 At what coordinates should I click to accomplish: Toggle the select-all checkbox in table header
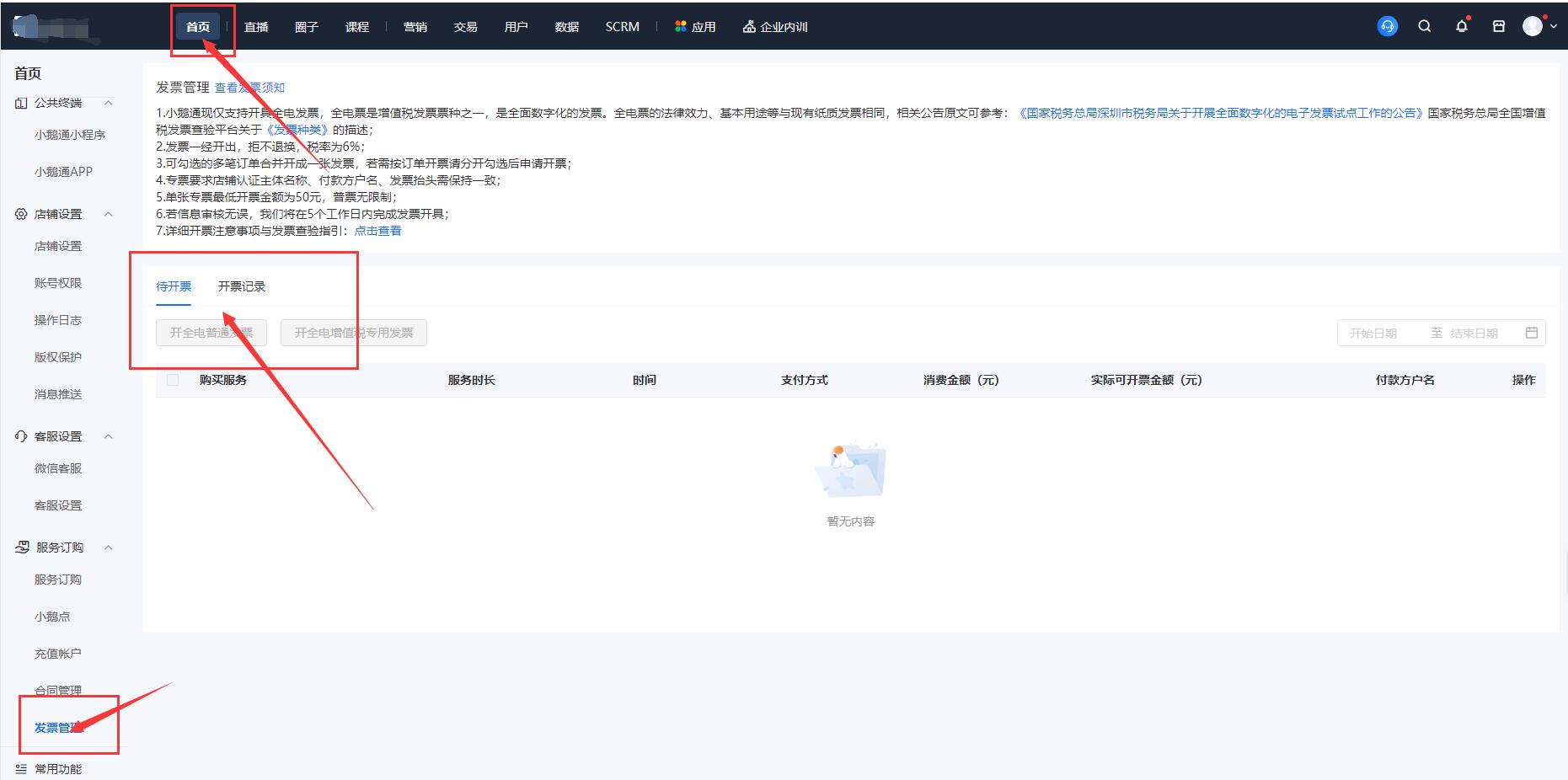point(173,380)
